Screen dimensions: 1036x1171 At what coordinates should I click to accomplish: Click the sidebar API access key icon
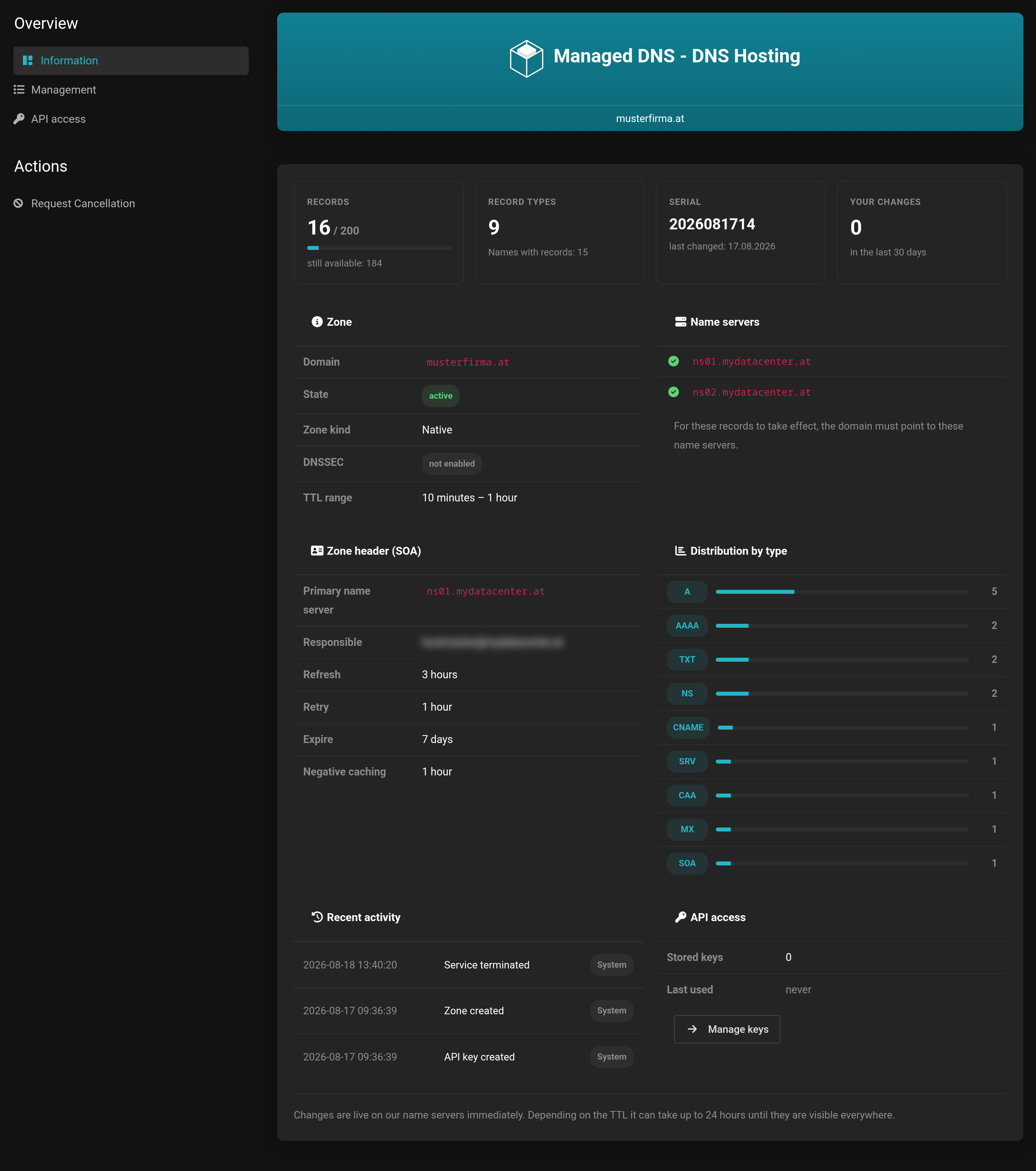pyautogui.click(x=19, y=118)
